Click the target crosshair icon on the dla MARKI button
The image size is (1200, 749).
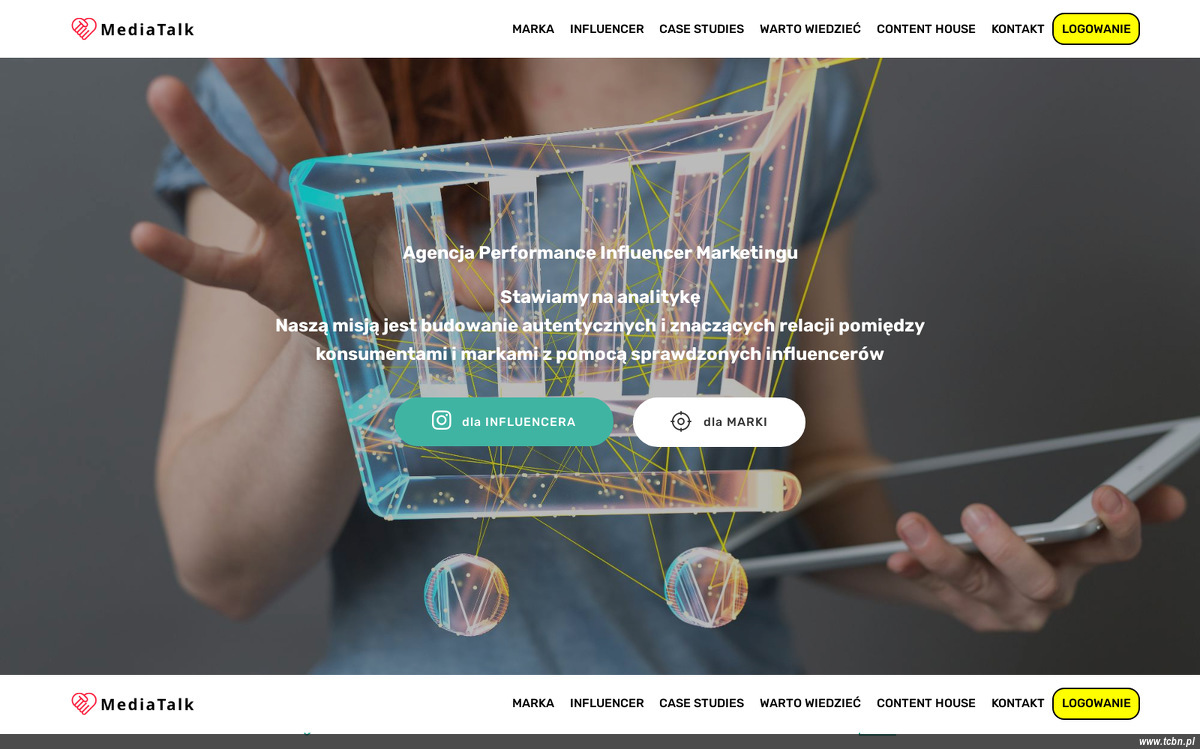[681, 422]
